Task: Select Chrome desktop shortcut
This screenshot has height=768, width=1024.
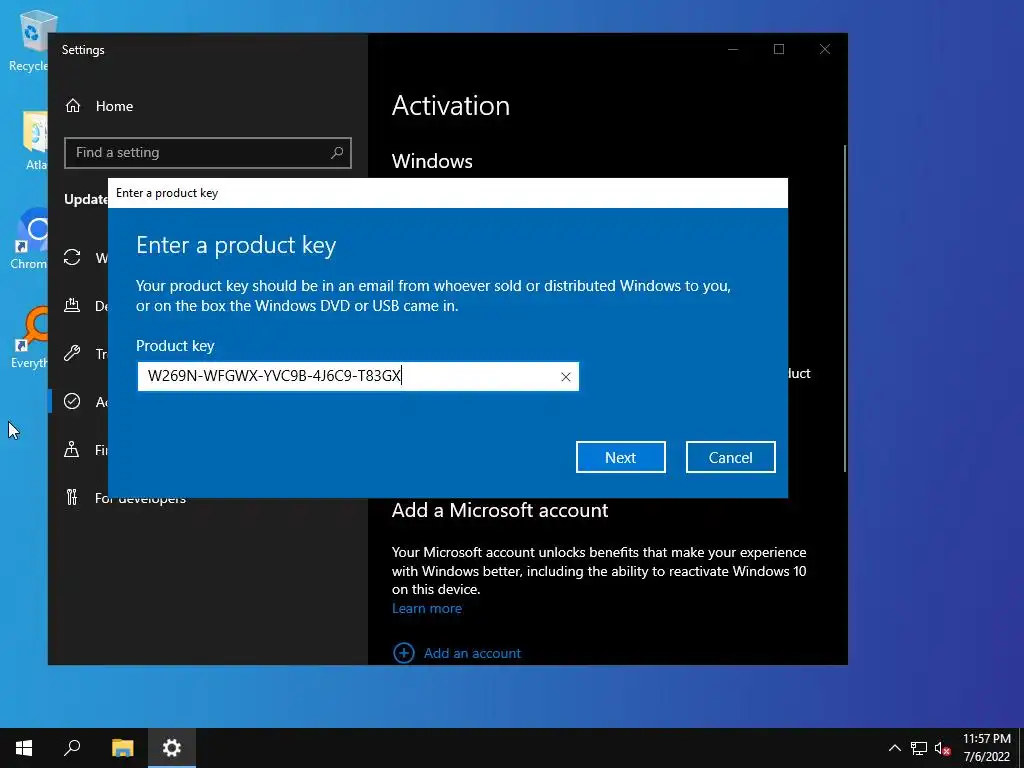Action: click(x=29, y=239)
